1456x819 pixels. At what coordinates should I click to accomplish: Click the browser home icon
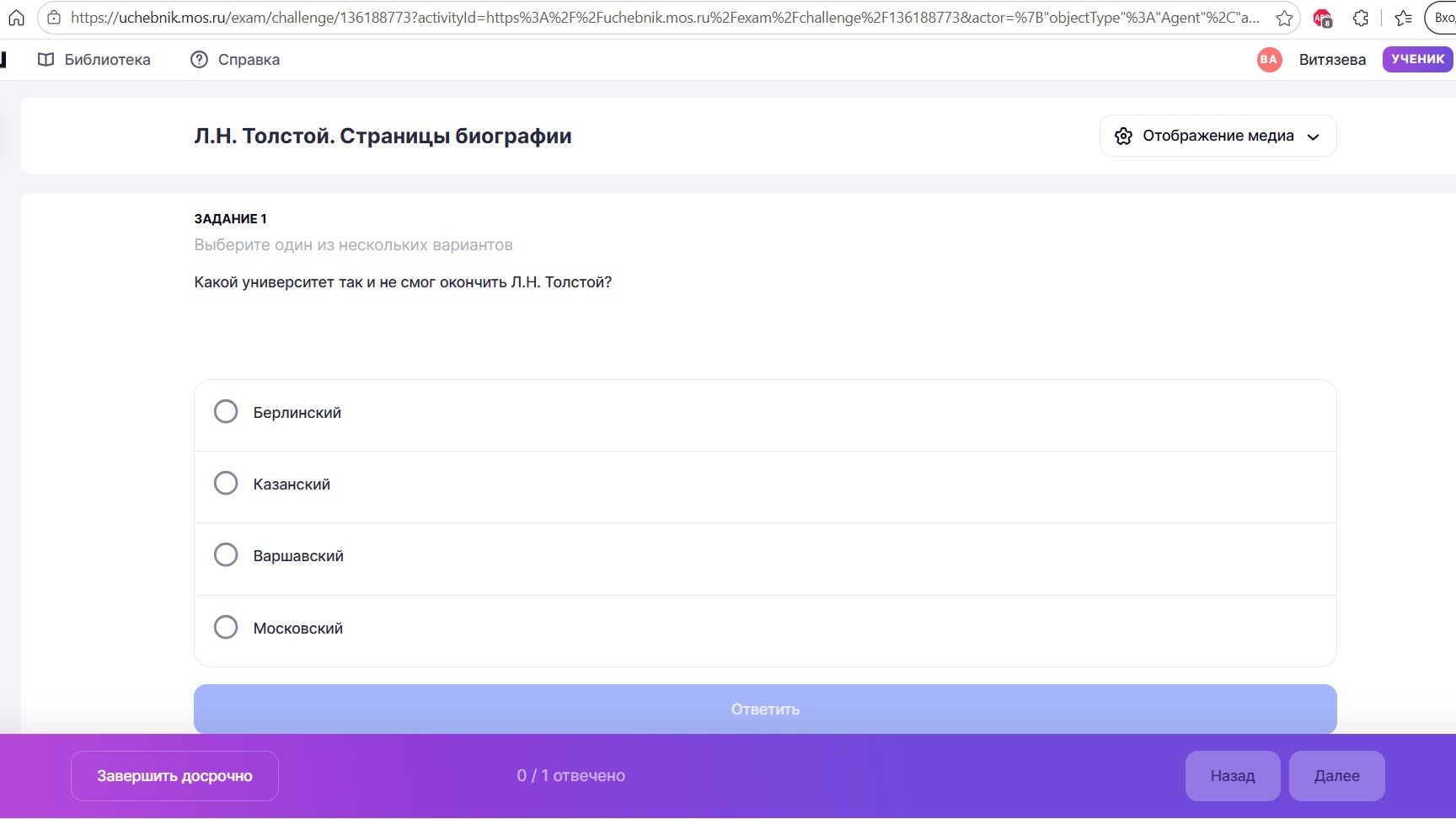[16, 18]
